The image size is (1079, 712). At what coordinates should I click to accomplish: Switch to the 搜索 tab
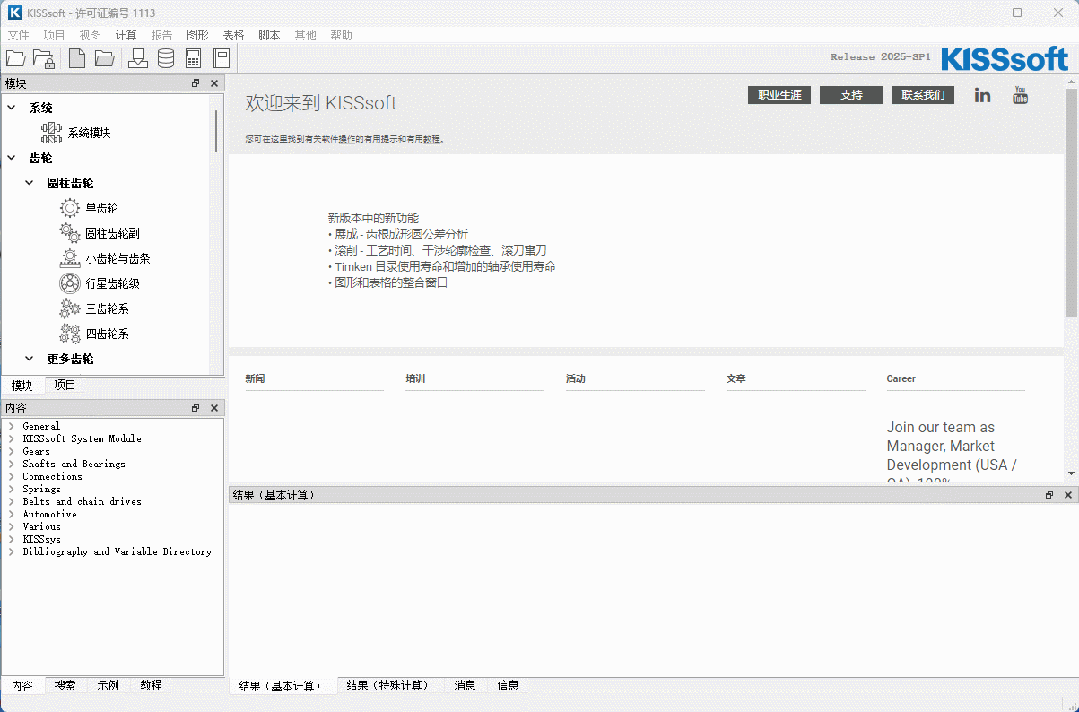[65, 685]
